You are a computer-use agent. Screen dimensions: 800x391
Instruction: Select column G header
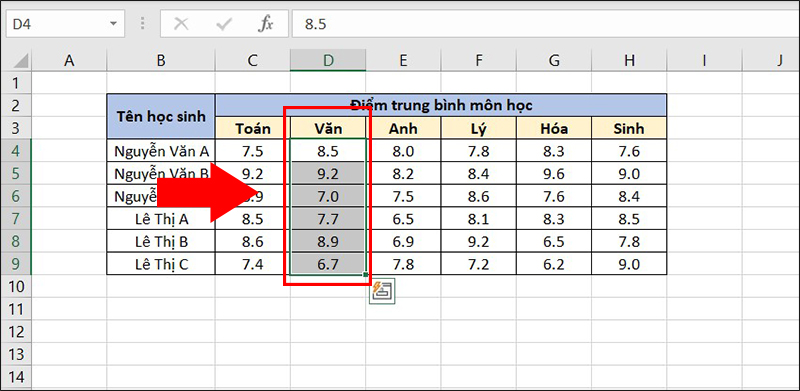click(554, 61)
